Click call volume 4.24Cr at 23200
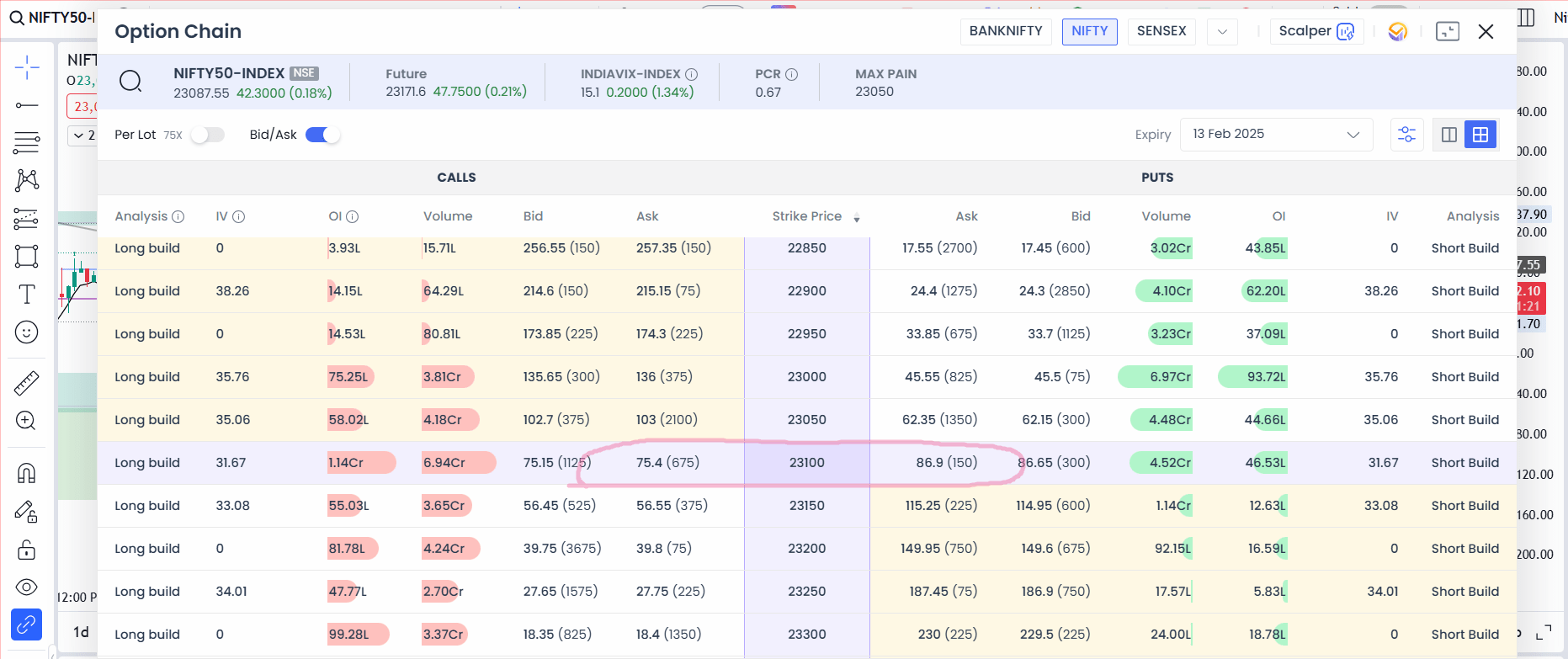Viewport: 1568px width, 659px height. pos(450,549)
